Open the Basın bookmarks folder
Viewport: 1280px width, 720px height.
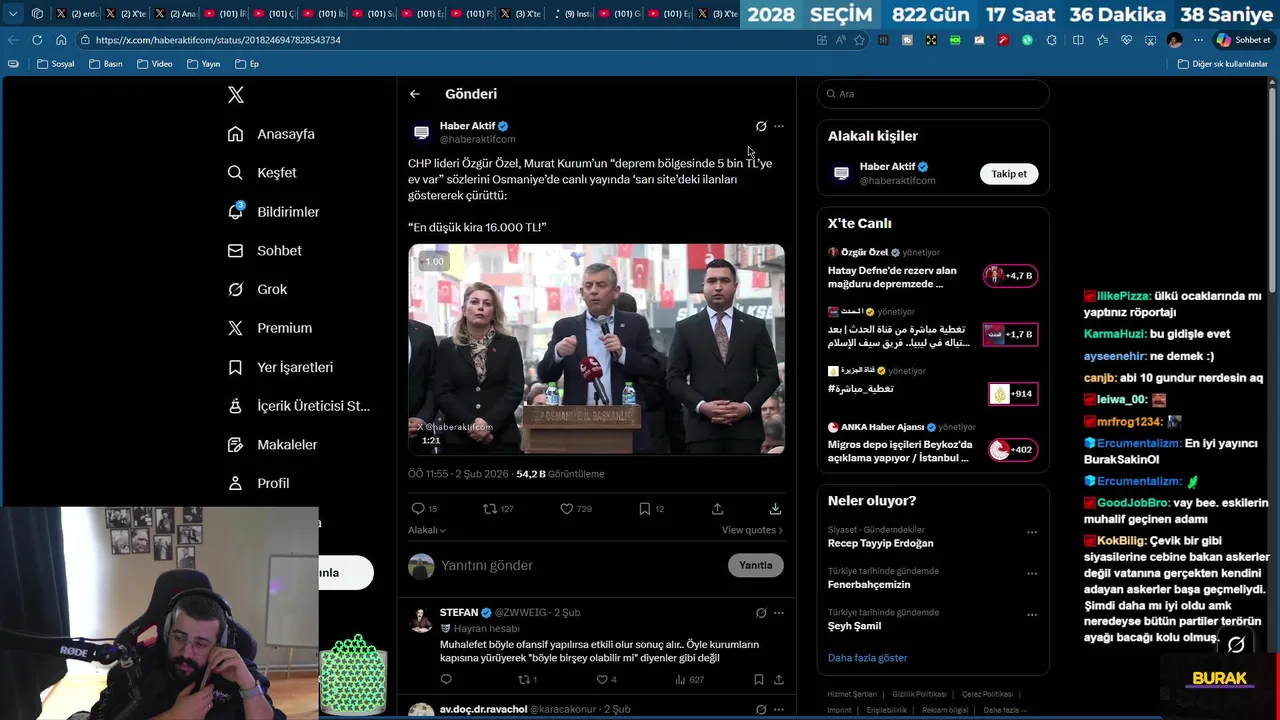coord(105,64)
